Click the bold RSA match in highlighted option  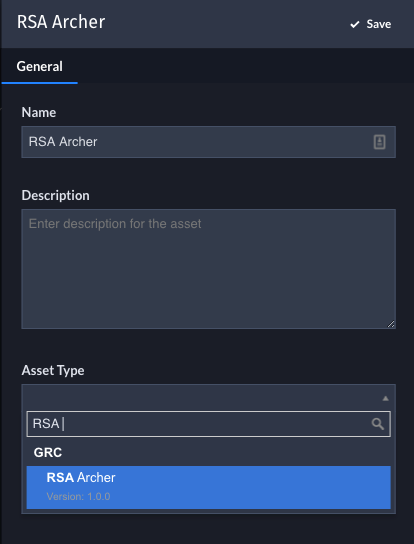60,478
